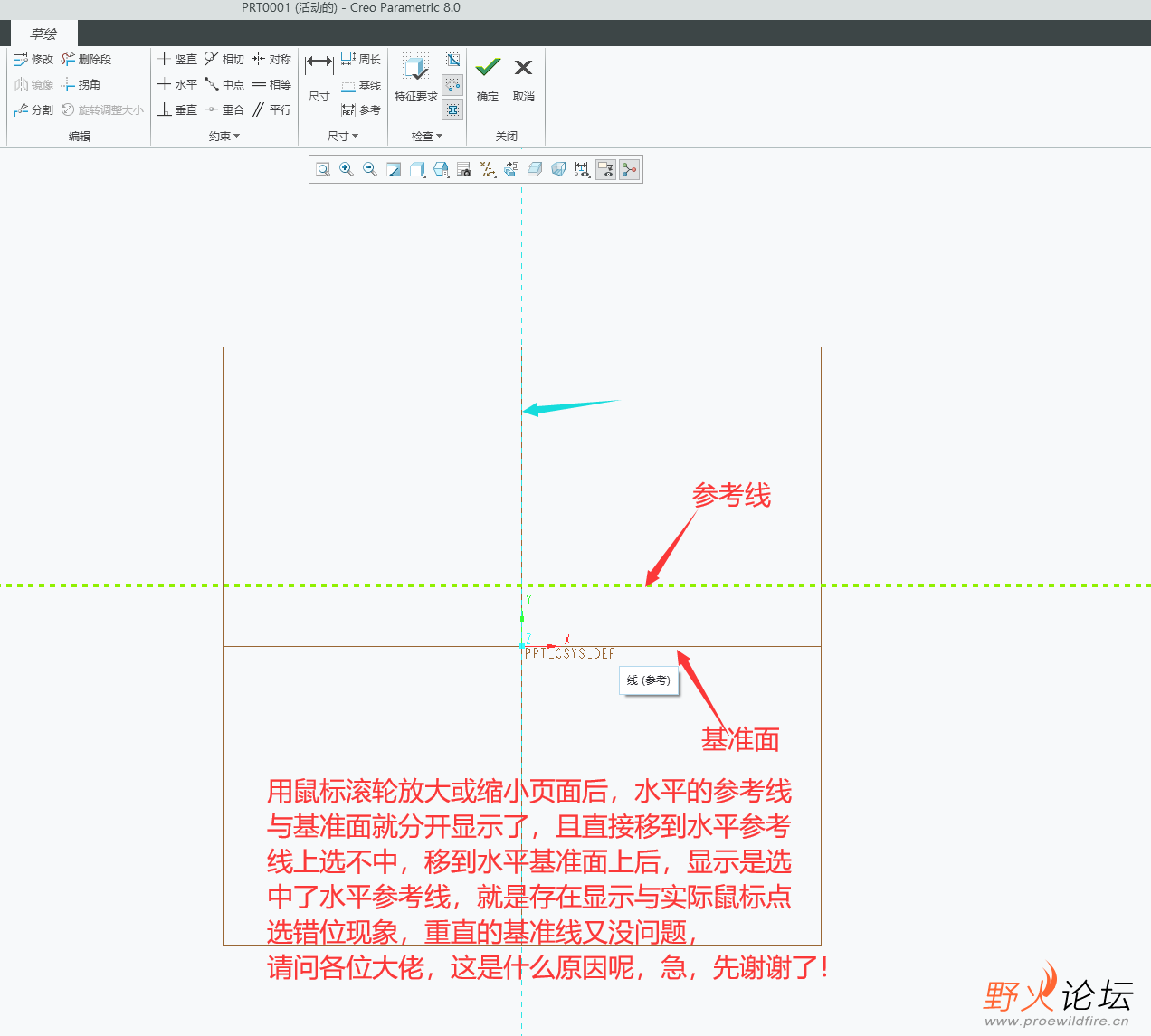
Task: Cancel sketch with 取消 (Cancel) X
Action: click(x=523, y=77)
